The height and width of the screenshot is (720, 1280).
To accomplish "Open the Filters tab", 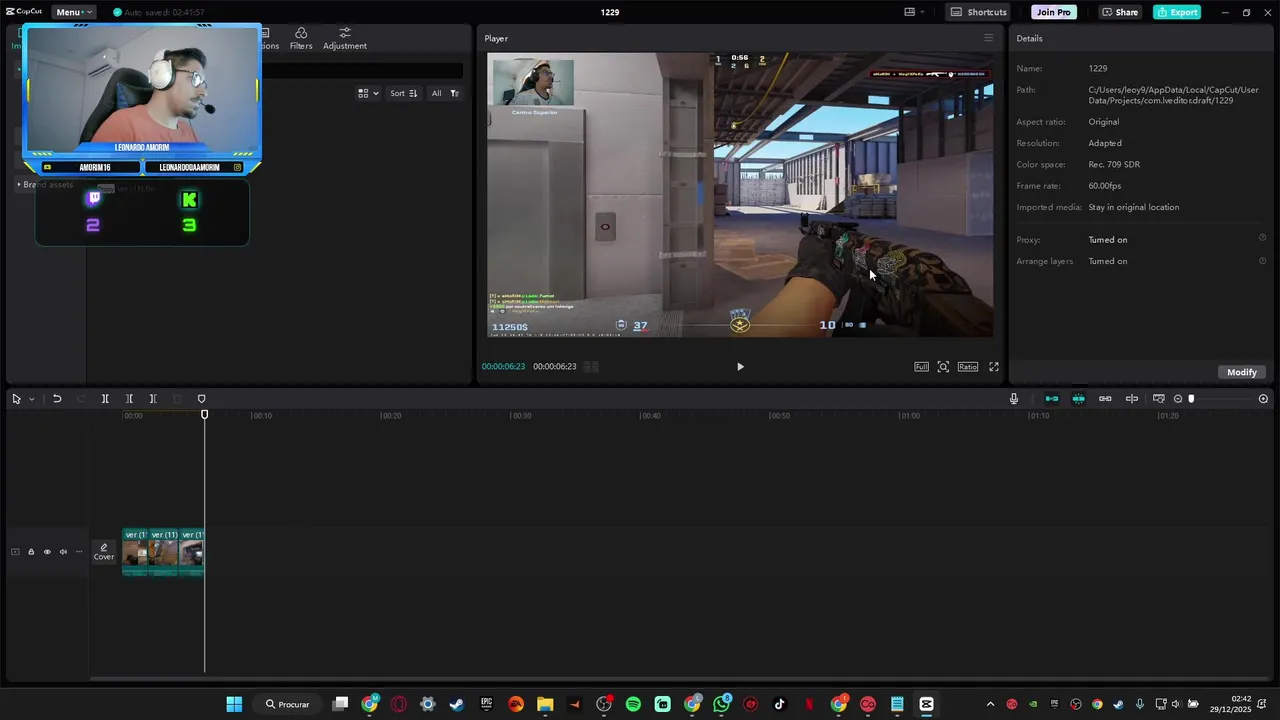I will 301,39.
